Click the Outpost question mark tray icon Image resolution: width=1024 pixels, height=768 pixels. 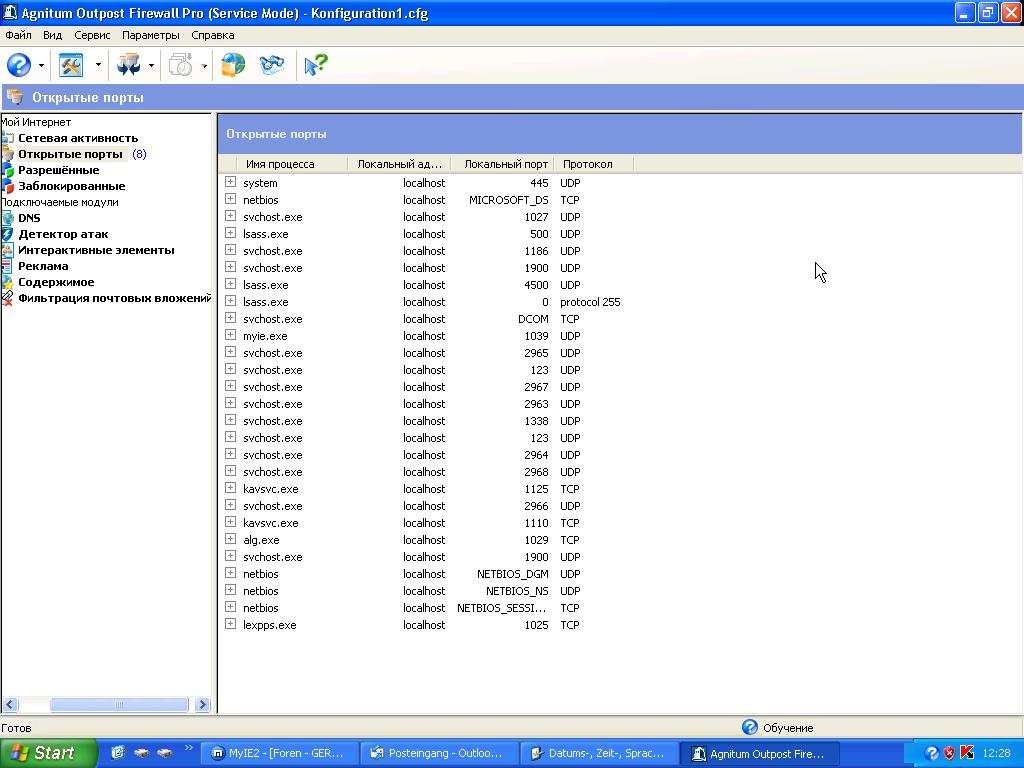coord(932,754)
